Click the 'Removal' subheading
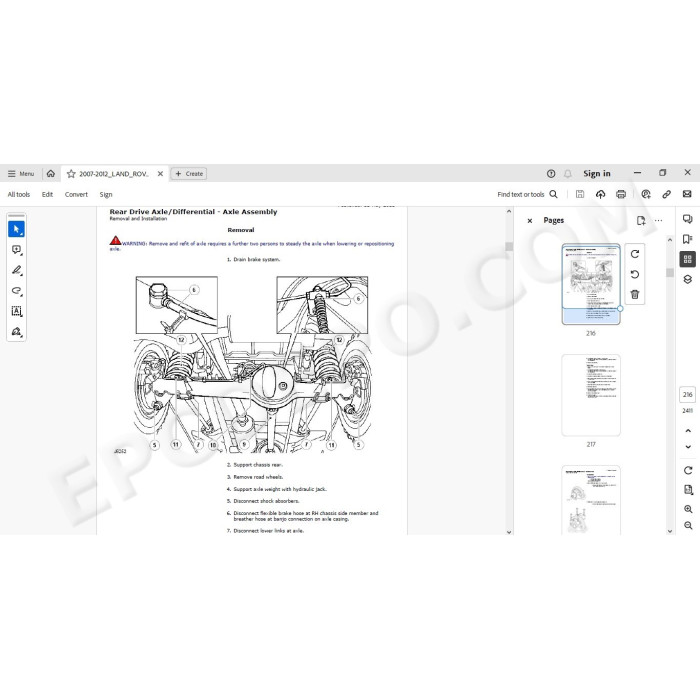700x700 pixels. pos(241,230)
